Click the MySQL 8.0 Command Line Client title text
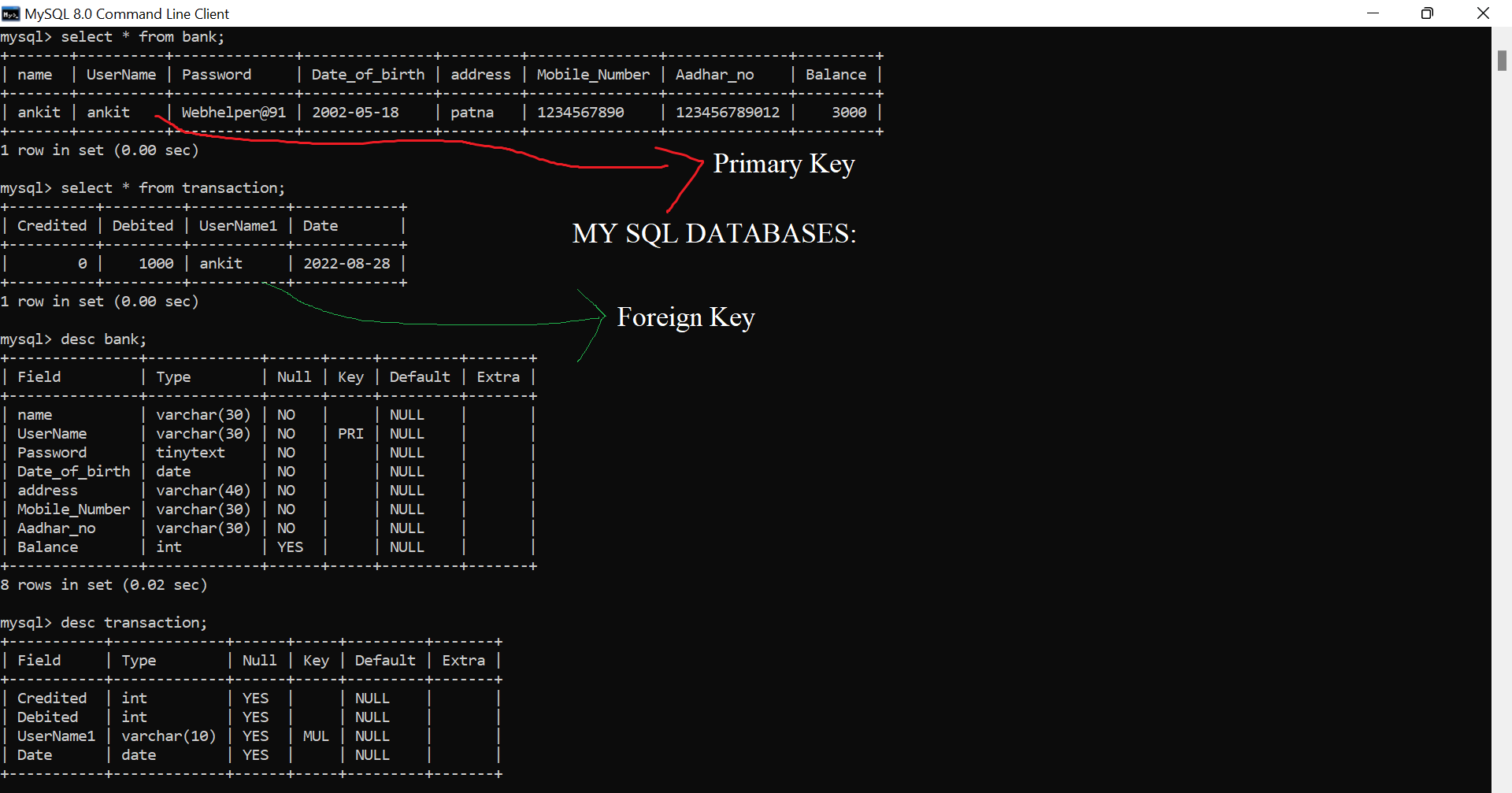Screen dimensions: 1512x793 pos(127,13)
